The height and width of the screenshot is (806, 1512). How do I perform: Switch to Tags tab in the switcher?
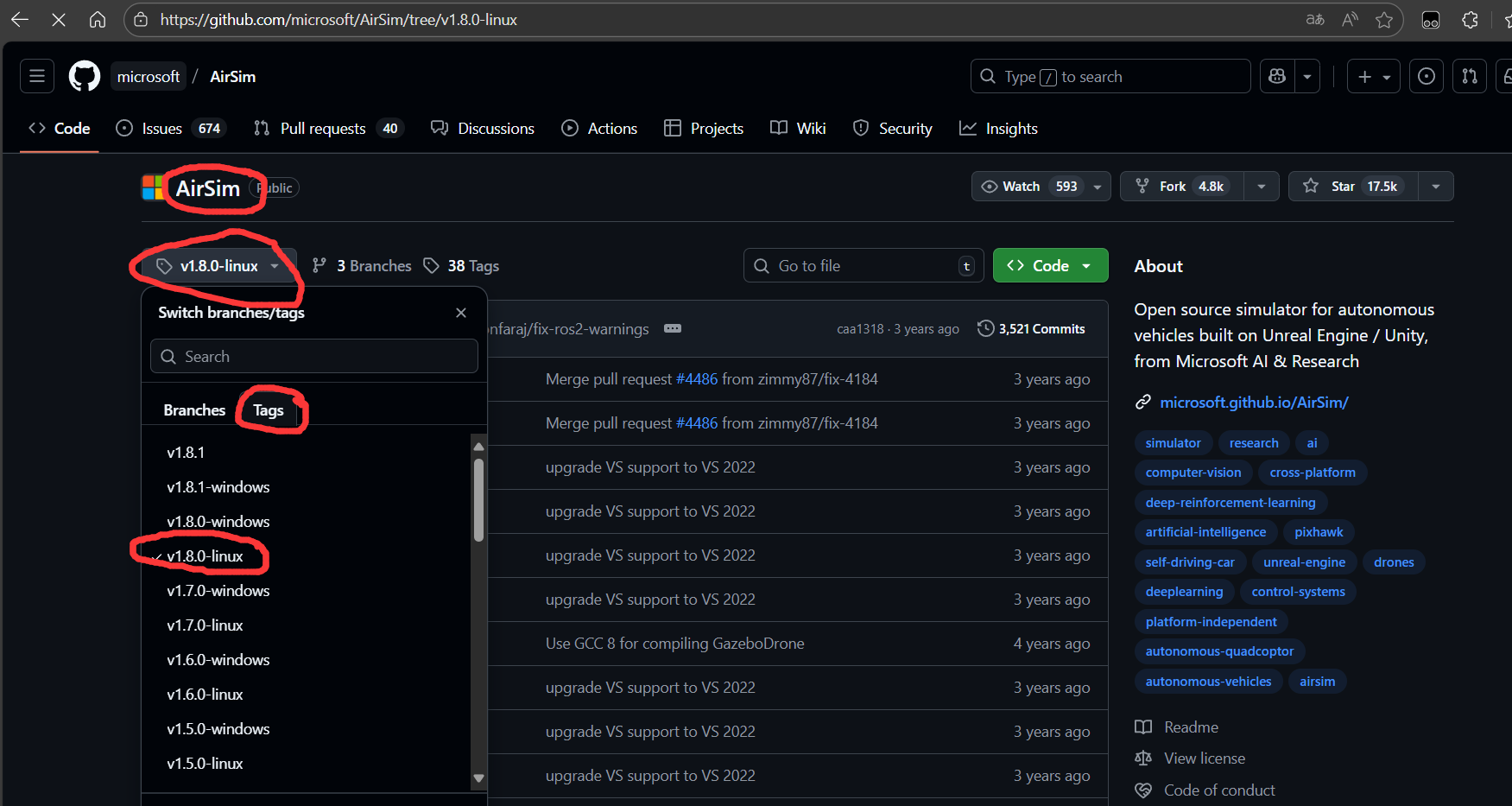click(268, 409)
